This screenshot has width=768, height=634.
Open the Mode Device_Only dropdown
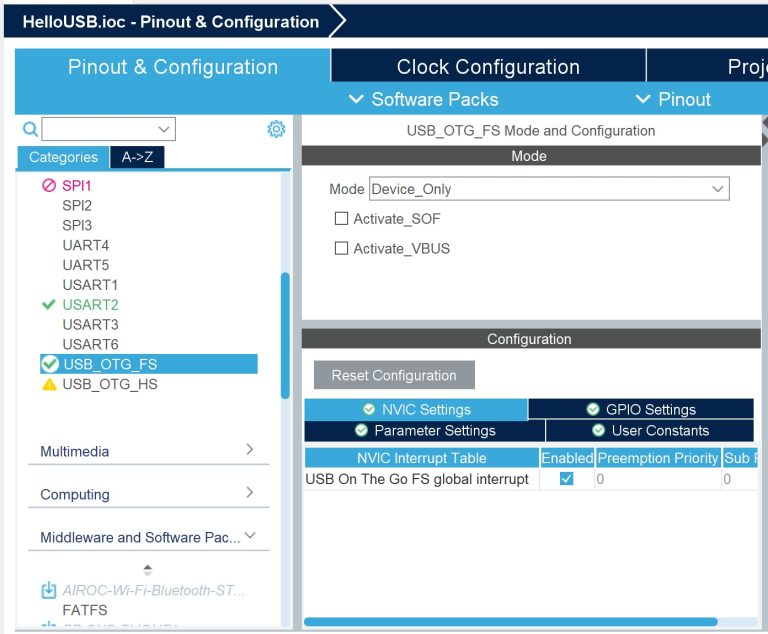(x=549, y=189)
